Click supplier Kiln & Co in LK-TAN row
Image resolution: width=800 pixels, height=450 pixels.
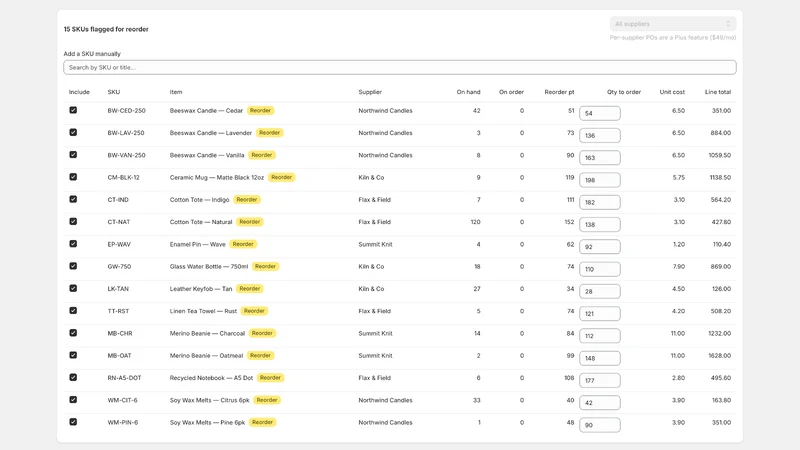[371, 289]
